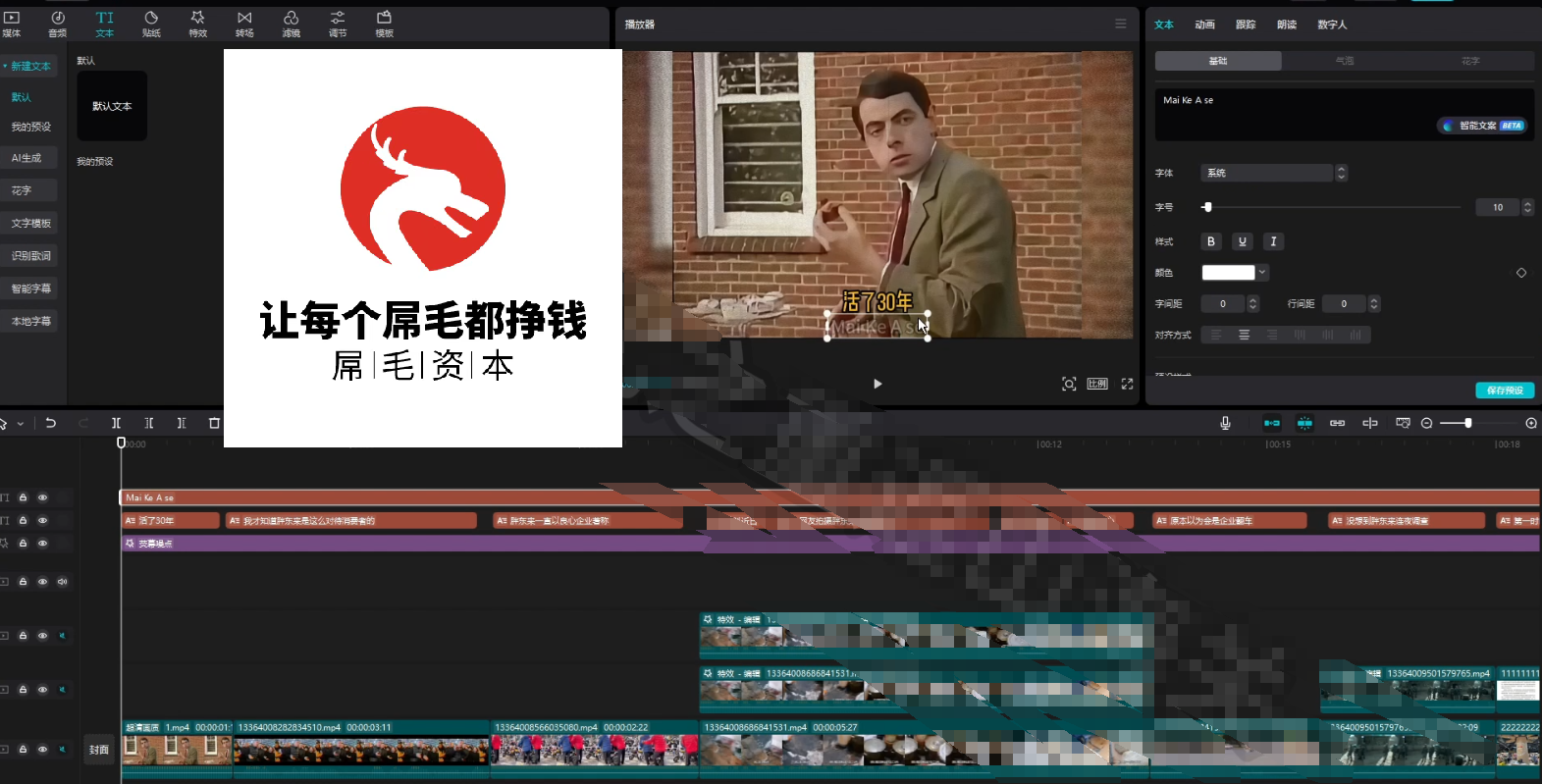The height and width of the screenshot is (784, 1542).
Task: Expand the 新建文本 sidebar section
Action: click(x=28, y=66)
